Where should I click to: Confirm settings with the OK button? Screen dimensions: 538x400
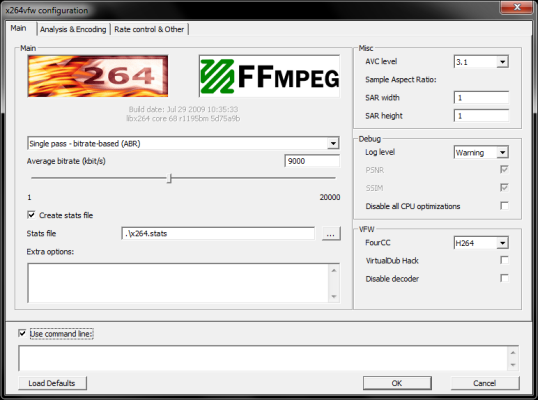[397, 383]
